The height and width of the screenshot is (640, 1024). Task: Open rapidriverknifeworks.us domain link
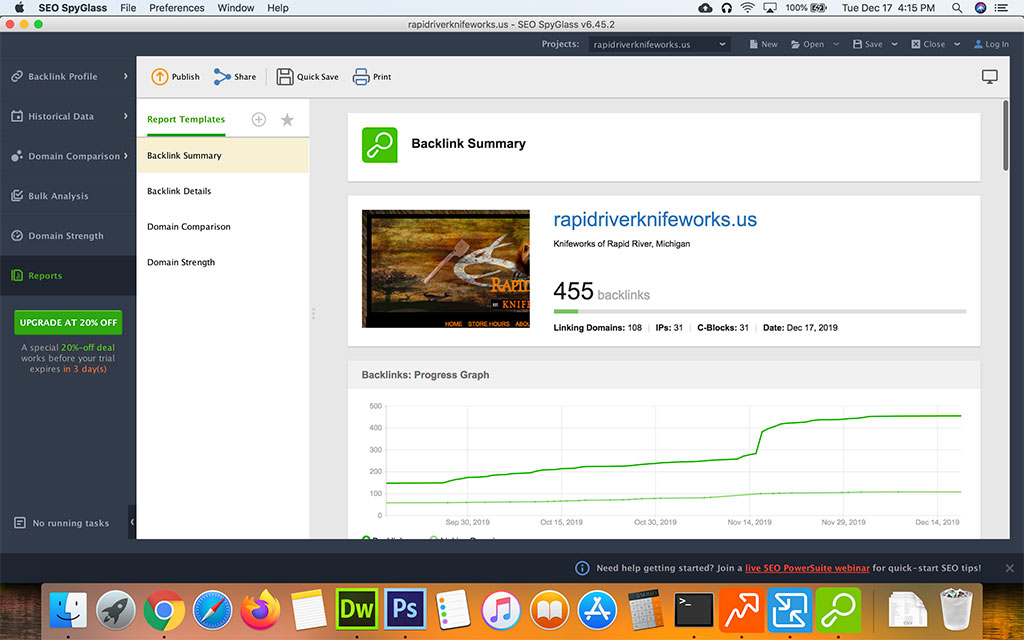click(655, 219)
